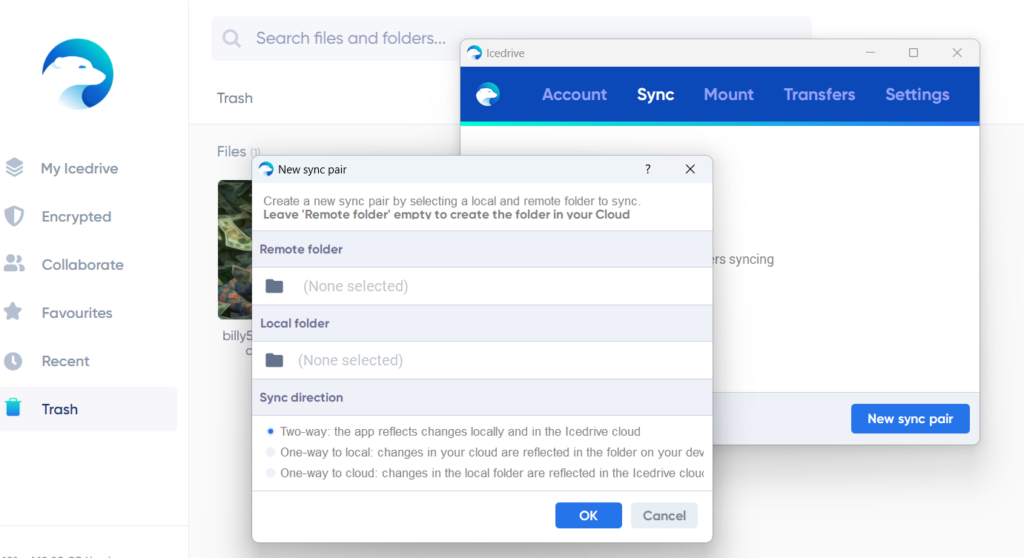Switch to the Sync tab
The height and width of the screenshot is (558, 1024).
655,95
